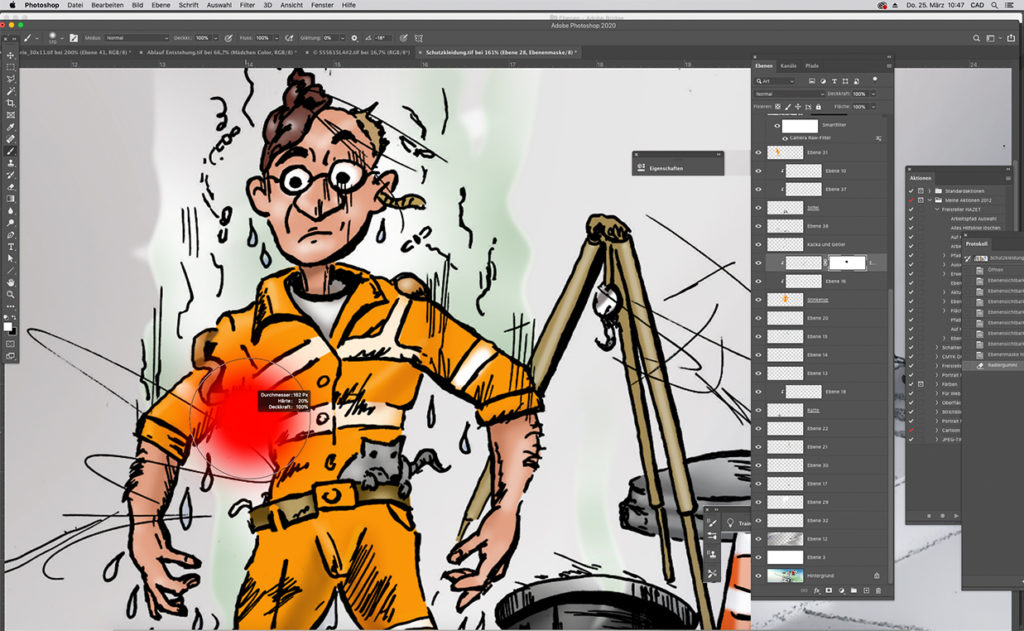This screenshot has width=1024, height=631.
Task: Select the Rectangular Marquee tool
Action: click(10, 67)
